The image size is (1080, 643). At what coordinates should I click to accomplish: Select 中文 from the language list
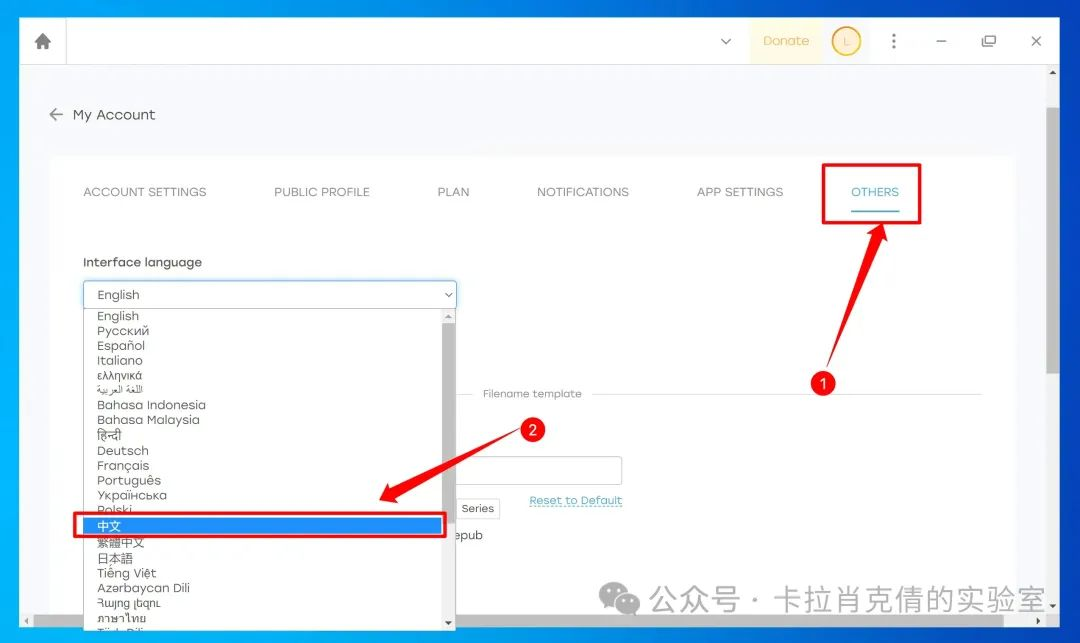click(259, 526)
